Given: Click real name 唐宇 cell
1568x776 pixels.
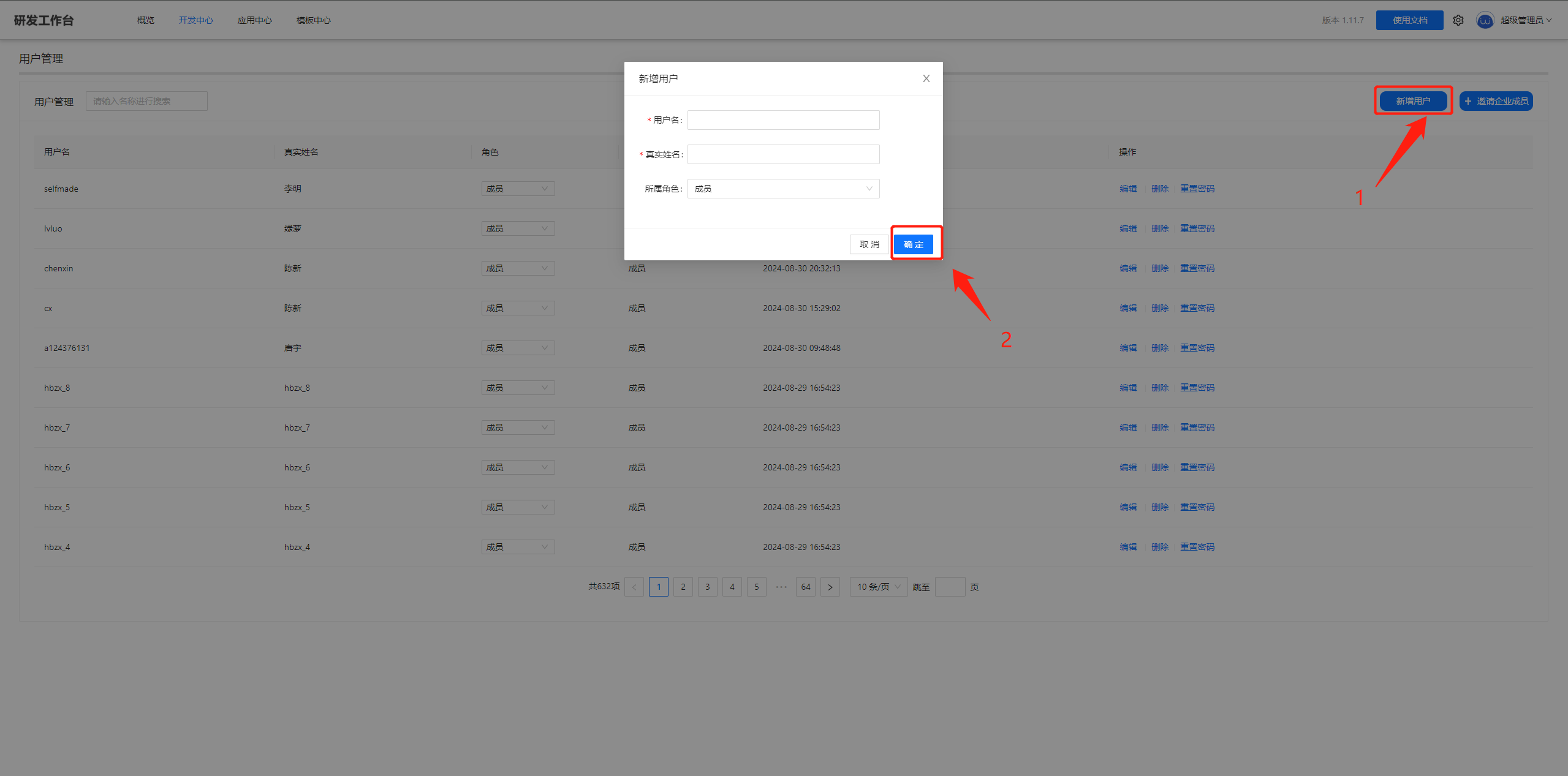Looking at the screenshot, I should 292,348.
